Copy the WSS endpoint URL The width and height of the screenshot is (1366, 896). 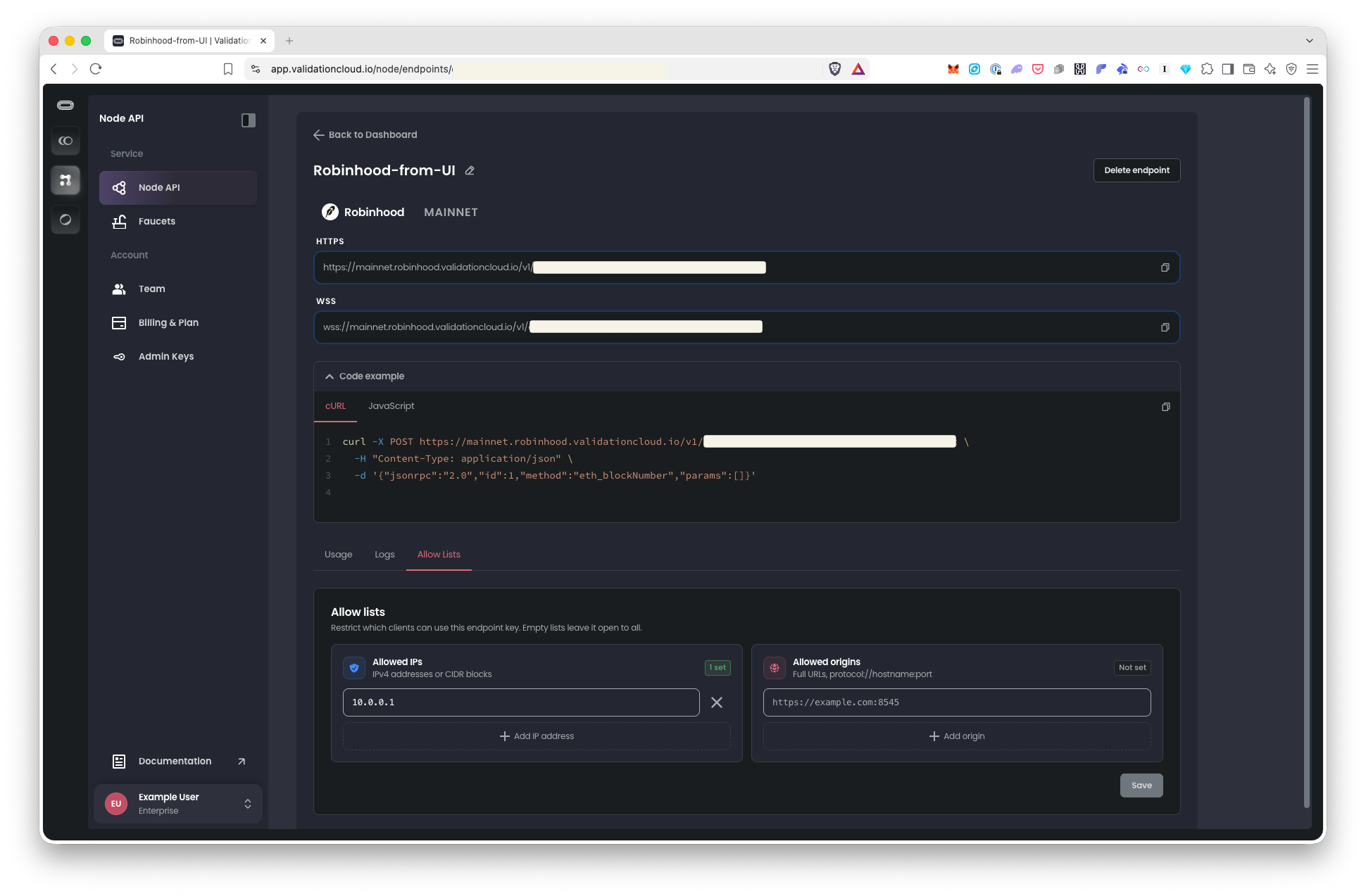(1165, 327)
